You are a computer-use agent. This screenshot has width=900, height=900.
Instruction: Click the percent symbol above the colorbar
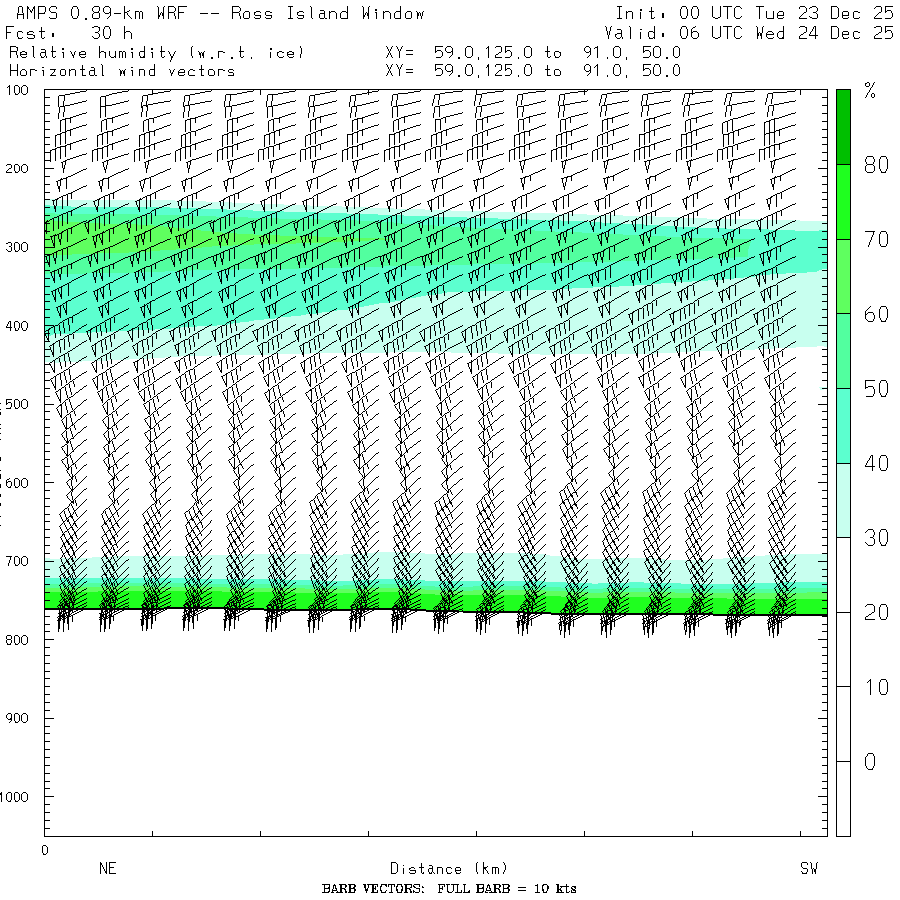(x=870, y=93)
